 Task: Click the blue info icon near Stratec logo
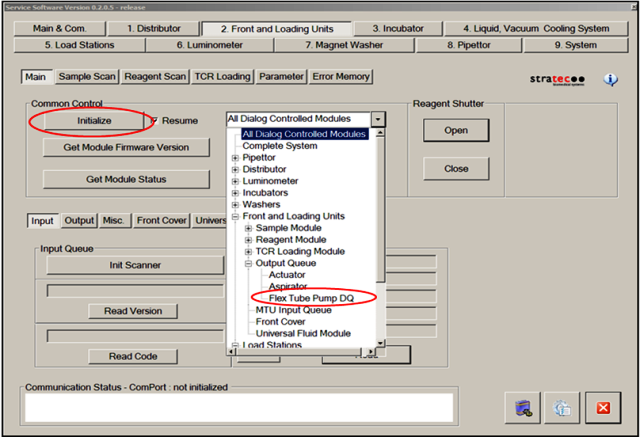[610, 80]
